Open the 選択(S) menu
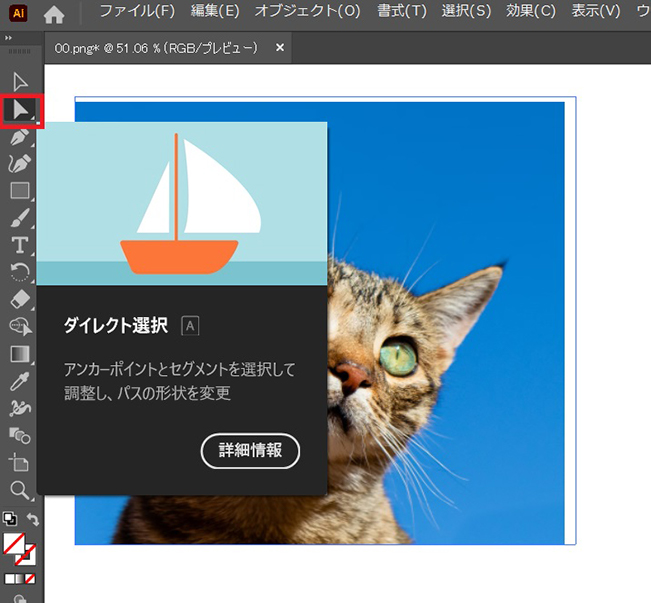Image resolution: width=651 pixels, height=603 pixels. pyautogui.click(x=466, y=11)
